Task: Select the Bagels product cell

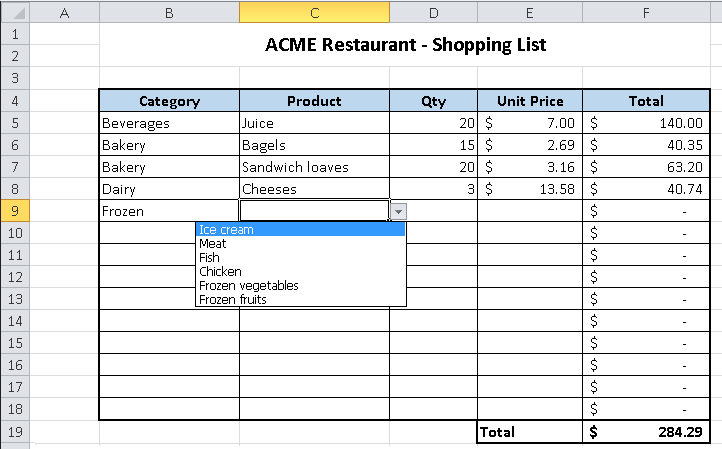Action: point(314,145)
